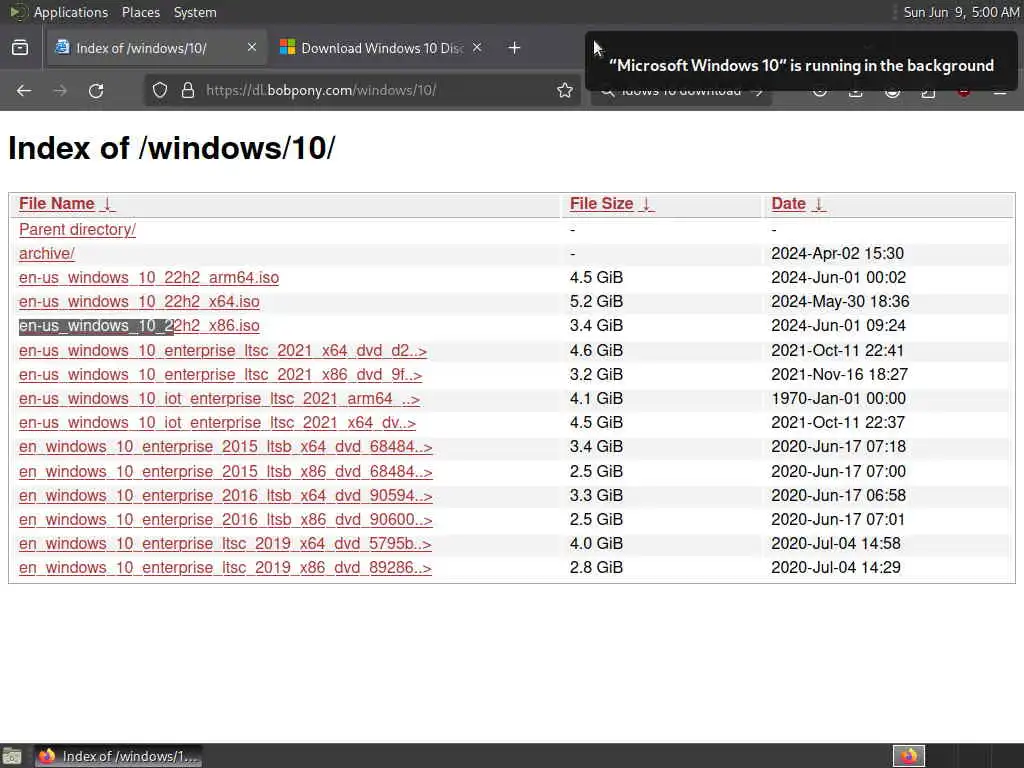Open the recent browsing tab list icon
The image size is (1024, 768).
click(20, 48)
